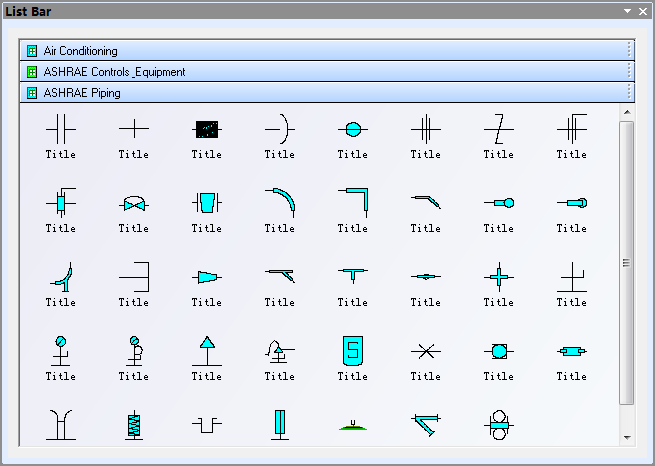Select the cyan S-trap rectangle symbol

coord(352,350)
